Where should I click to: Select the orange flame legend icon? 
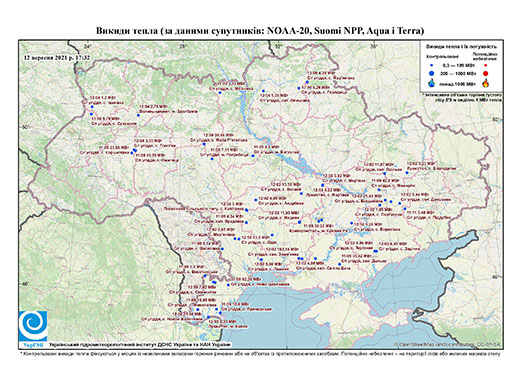tap(486, 83)
